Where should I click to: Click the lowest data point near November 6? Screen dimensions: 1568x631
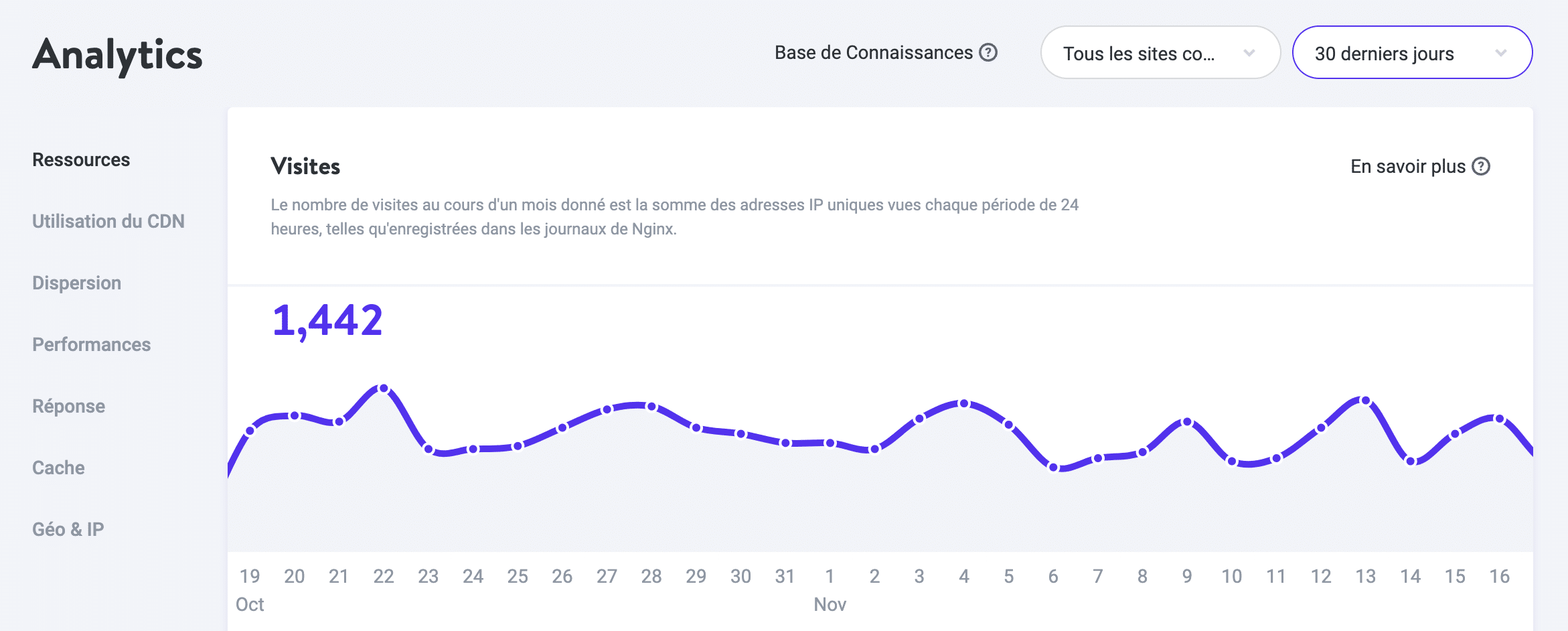click(1053, 469)
